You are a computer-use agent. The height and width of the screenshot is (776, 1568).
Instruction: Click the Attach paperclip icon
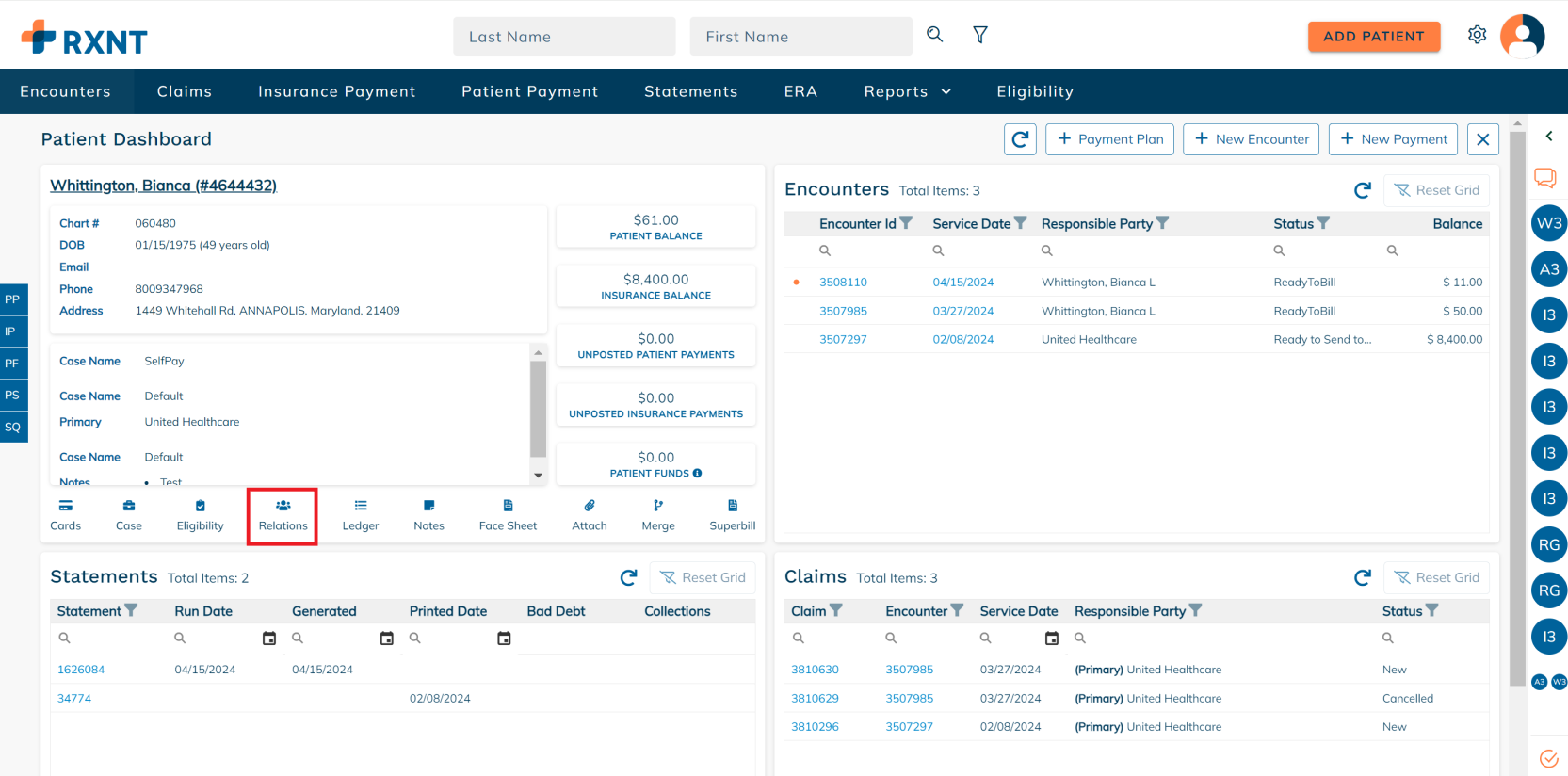click(589, 515)
